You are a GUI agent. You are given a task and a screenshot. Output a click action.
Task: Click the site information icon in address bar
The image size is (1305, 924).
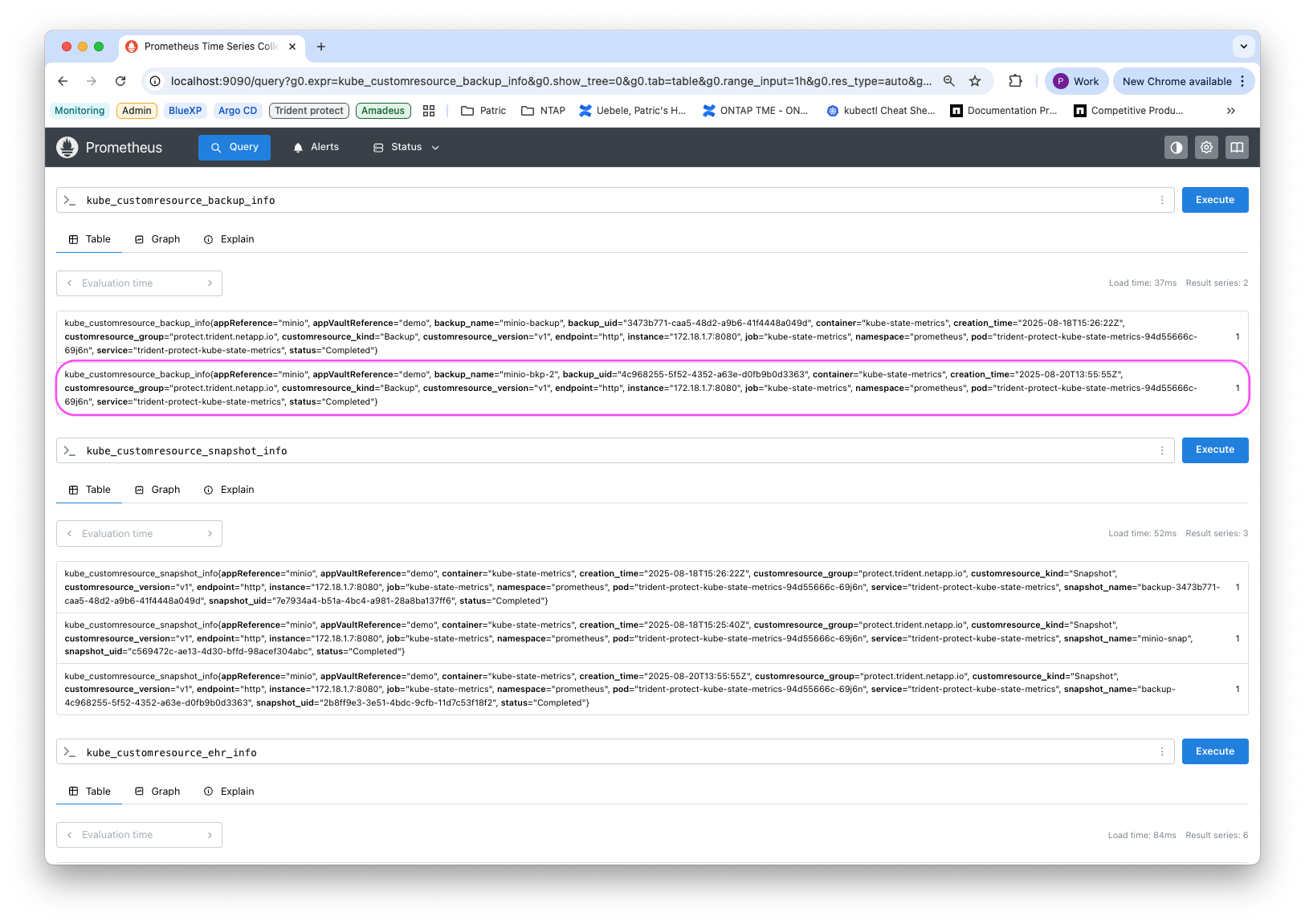click(x=156, y=81)
